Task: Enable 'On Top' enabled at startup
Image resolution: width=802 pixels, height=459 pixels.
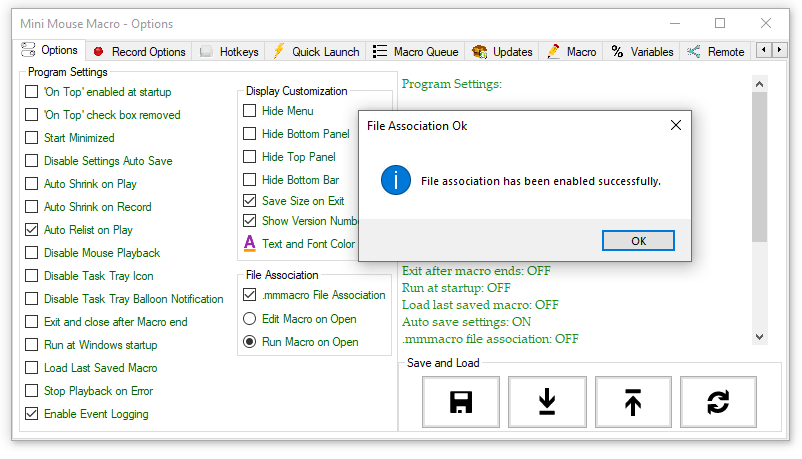Action: coord(32,92)
